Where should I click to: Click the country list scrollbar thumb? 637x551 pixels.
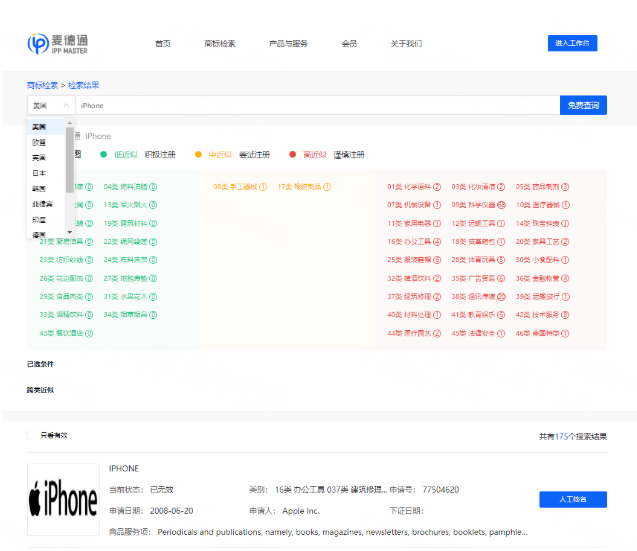70,160
